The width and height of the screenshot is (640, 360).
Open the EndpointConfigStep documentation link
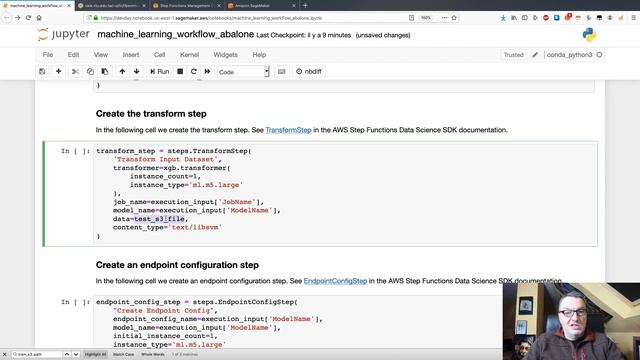tap(335, 281)
